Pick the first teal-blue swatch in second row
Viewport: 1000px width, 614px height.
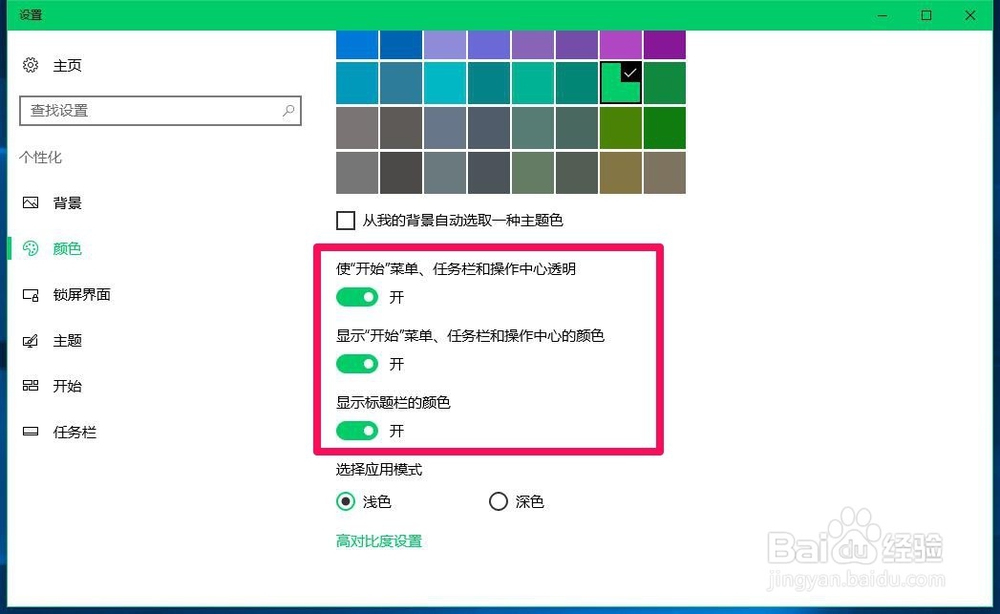(x=357, y=82)
